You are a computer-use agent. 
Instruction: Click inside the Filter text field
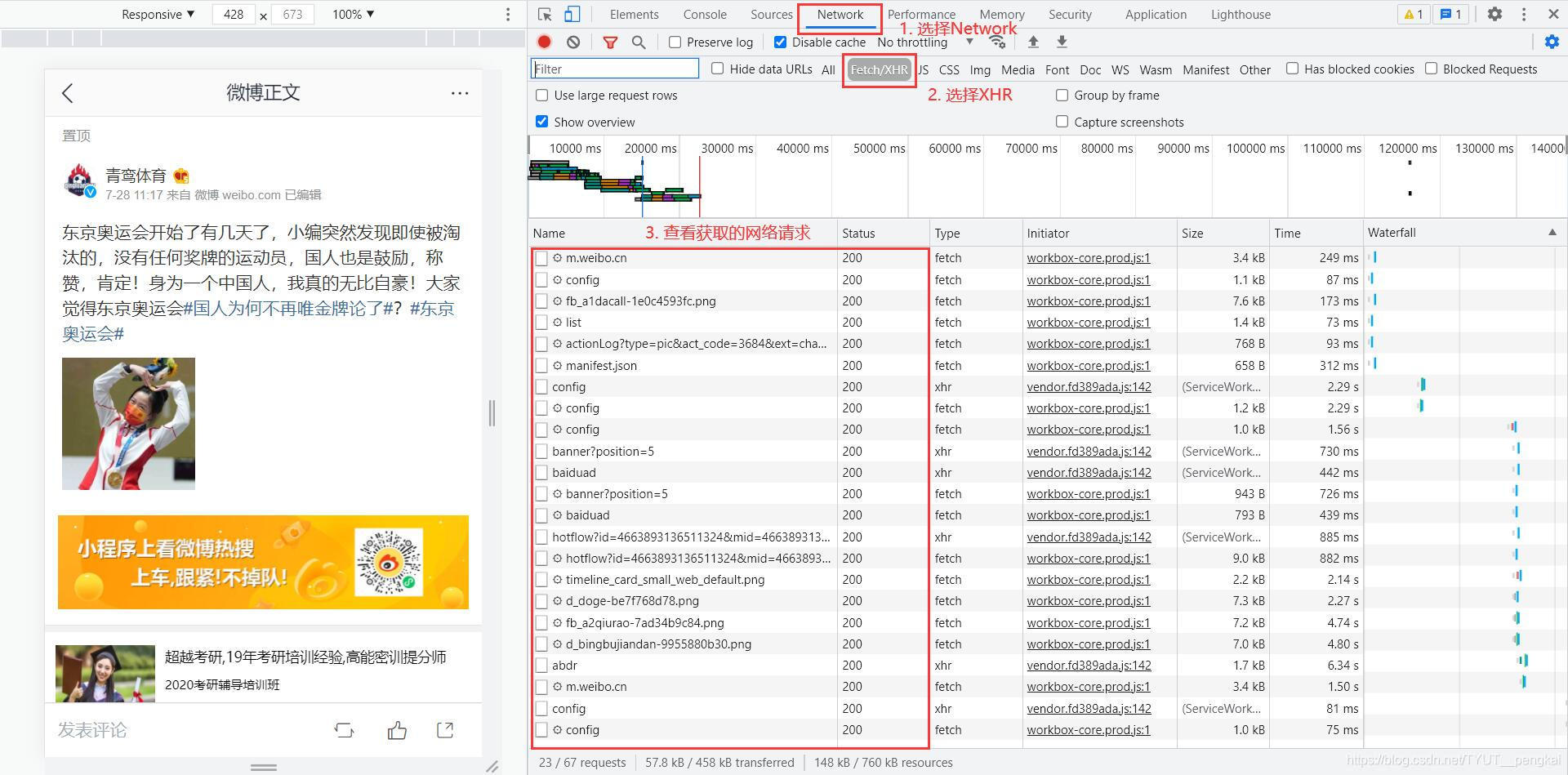[x=615, y=69]
